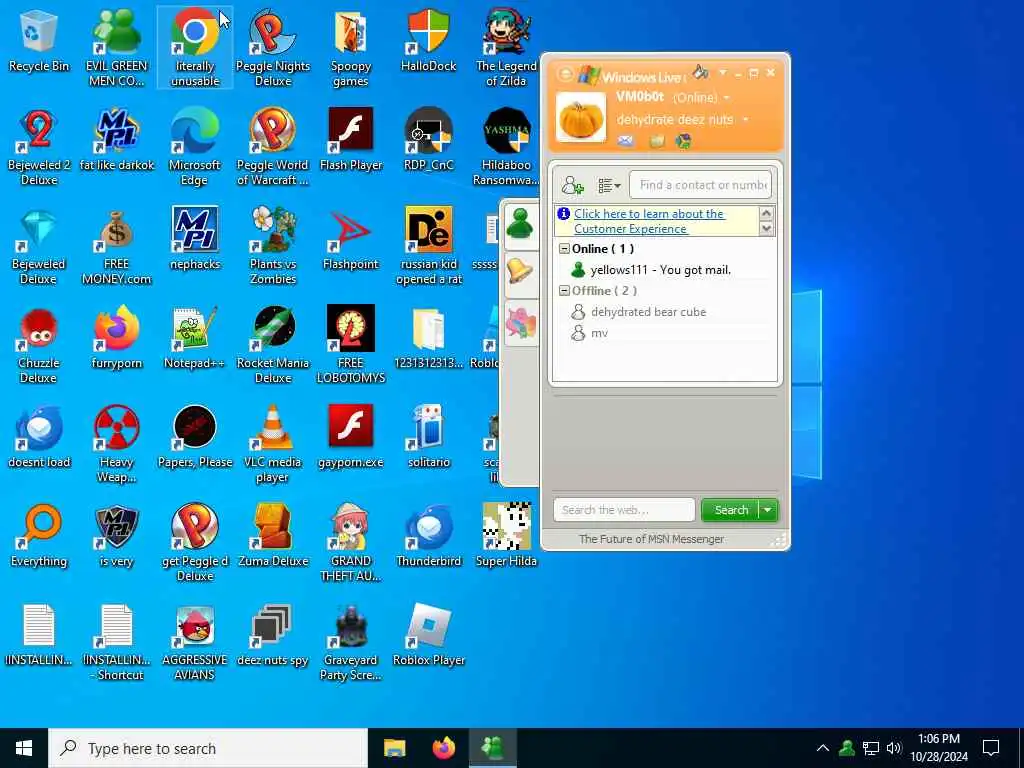Open the taskbar clock showing 1:06 PM

(x=939, y=748)
